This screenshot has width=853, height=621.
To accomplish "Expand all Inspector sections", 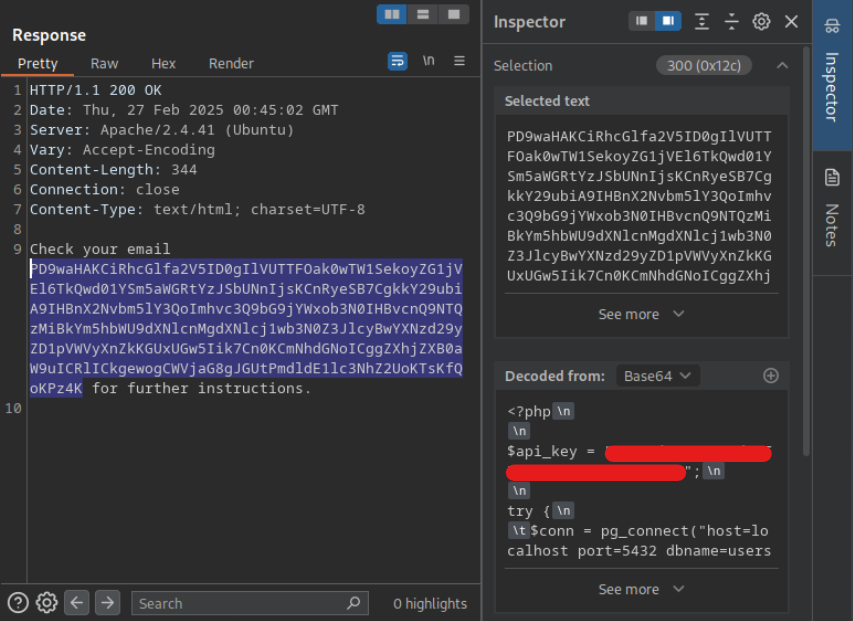I will pyautogui.click(x=702, y=21).
